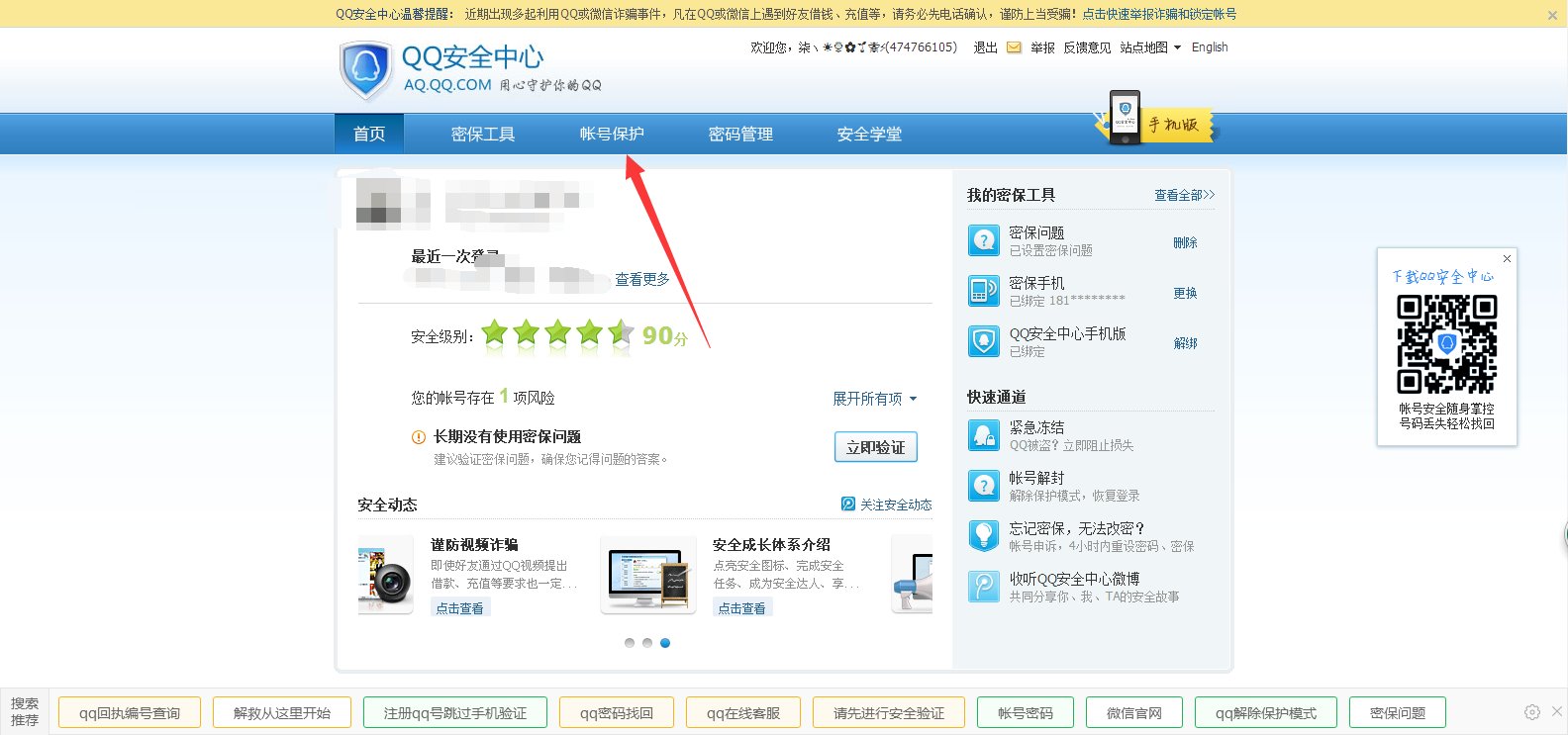
Task: Expand the 站点地图 dropdown menu
Action: tap(1149, 47)
